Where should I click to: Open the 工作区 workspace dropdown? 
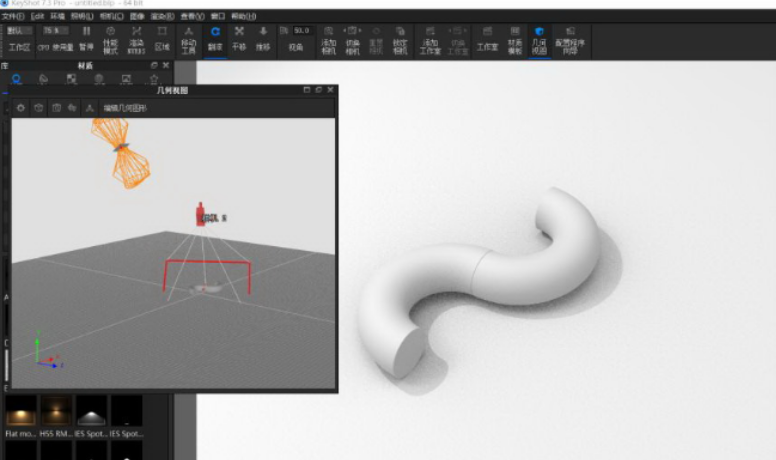click(20, 31)
